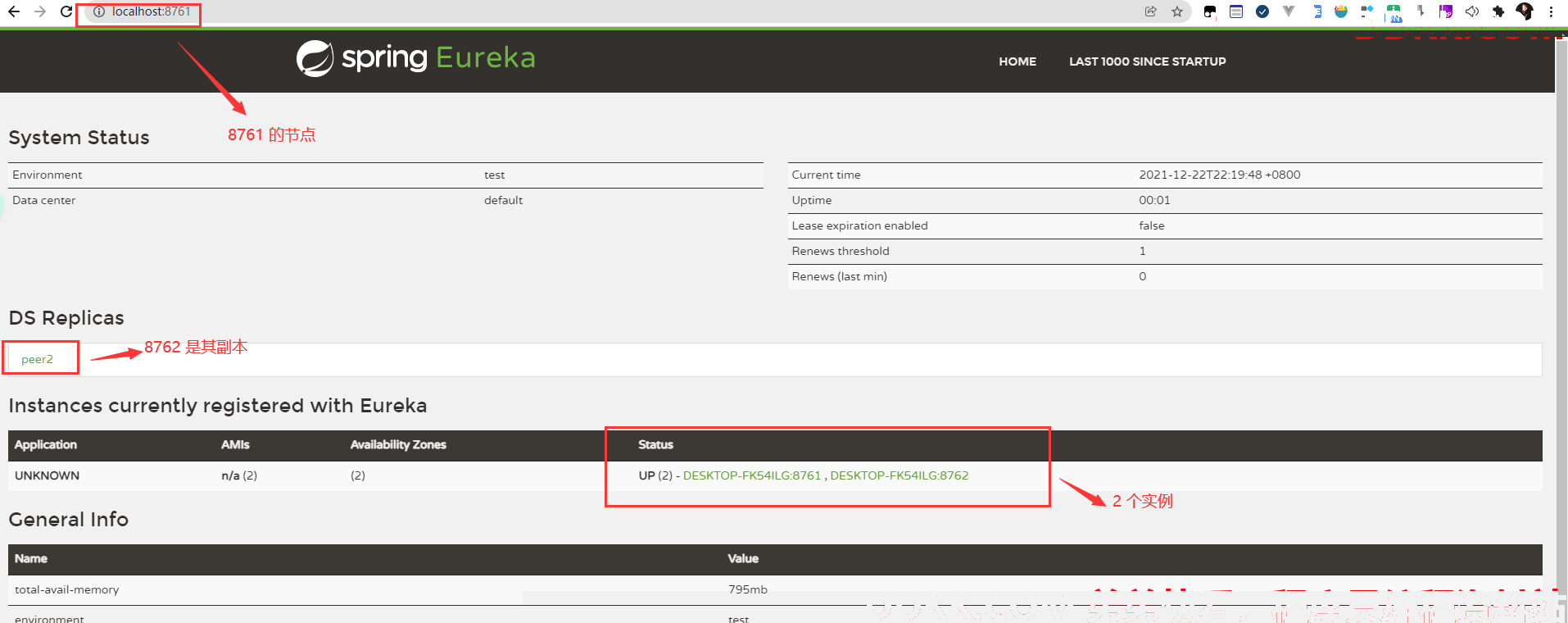Open the purple P extension
The width and height of the screenshot is (1568, 623).
[1446, 11]
